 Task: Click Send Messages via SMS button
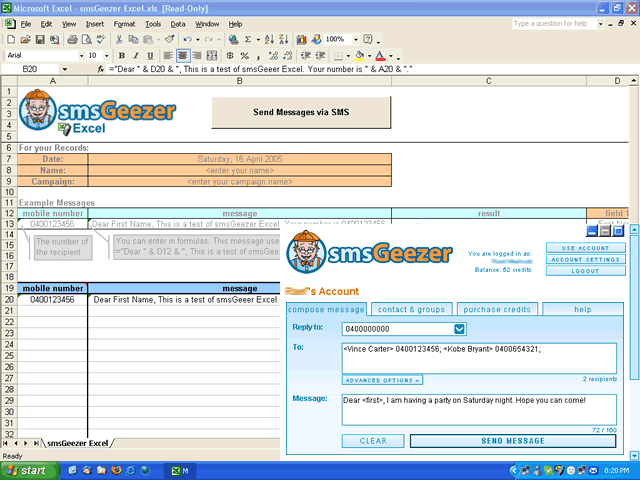coord(301,112)
